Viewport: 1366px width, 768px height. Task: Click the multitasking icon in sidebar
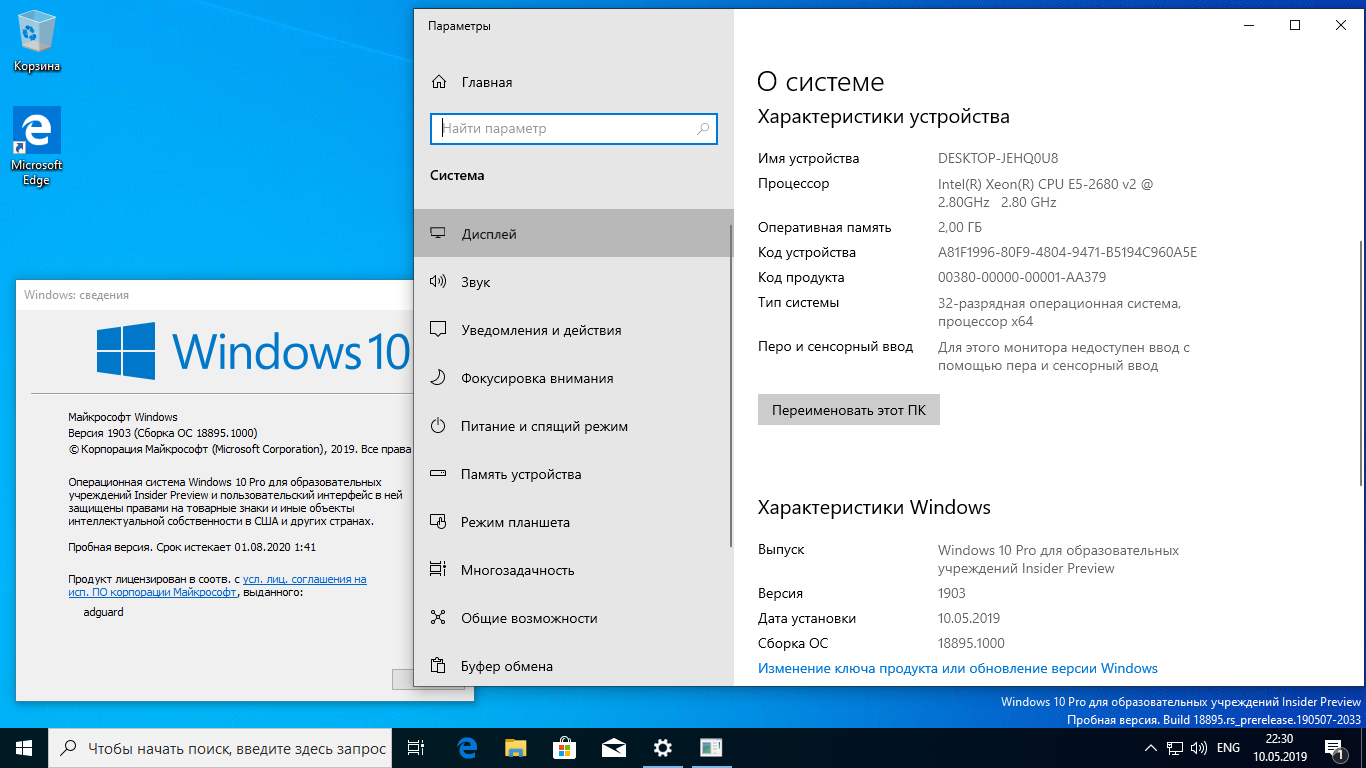pyautogui.click(x=438, y=570)
